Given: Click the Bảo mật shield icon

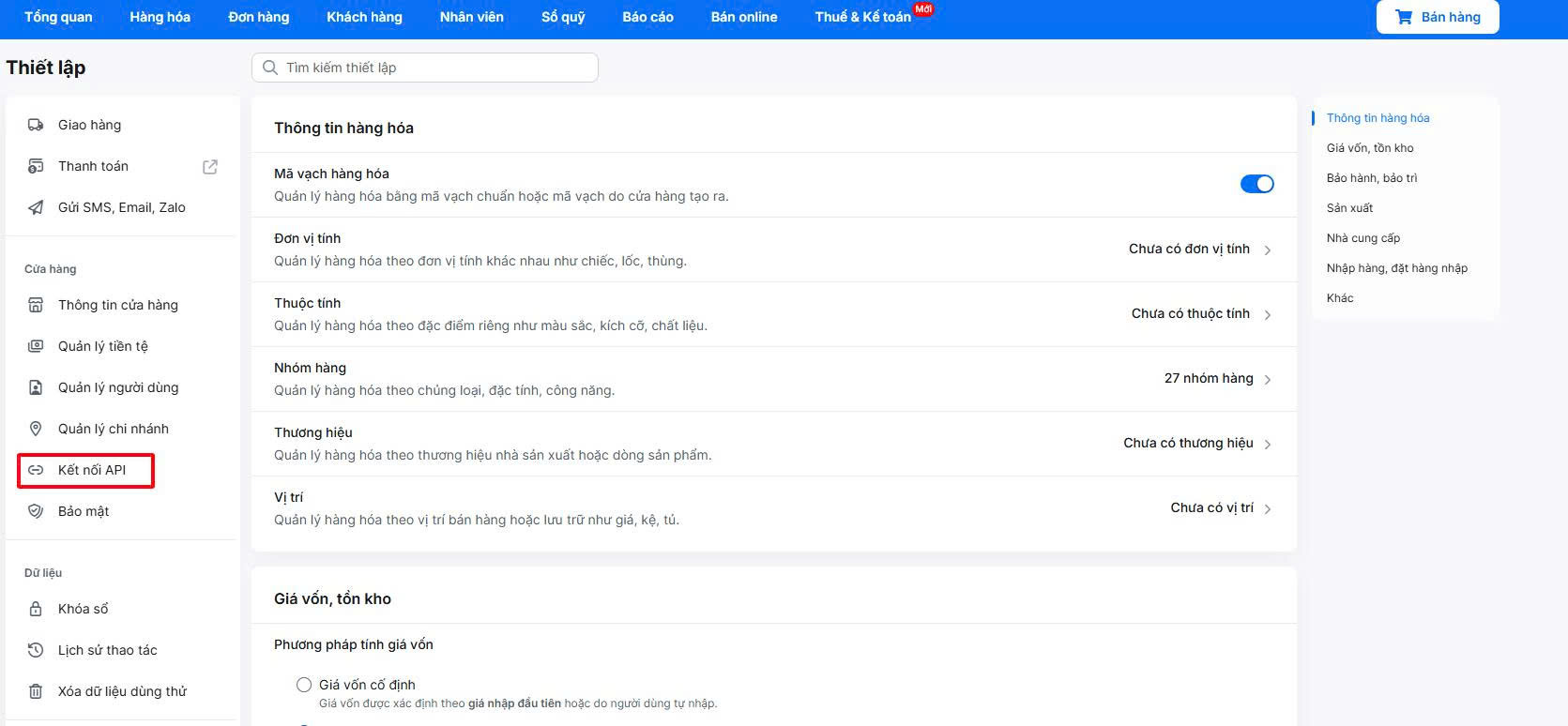Looking at the screenshot, I should (36, 511).
